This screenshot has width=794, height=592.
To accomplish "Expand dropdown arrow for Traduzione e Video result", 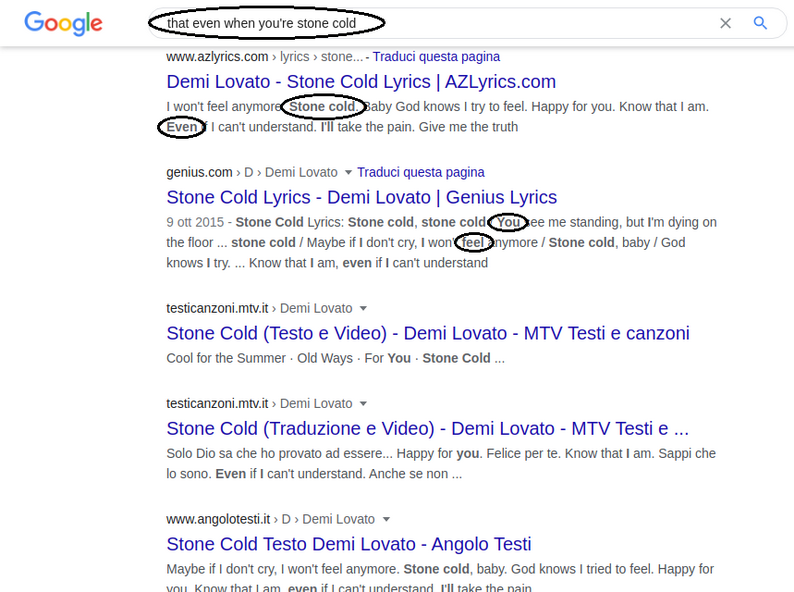I will point(363,404).
